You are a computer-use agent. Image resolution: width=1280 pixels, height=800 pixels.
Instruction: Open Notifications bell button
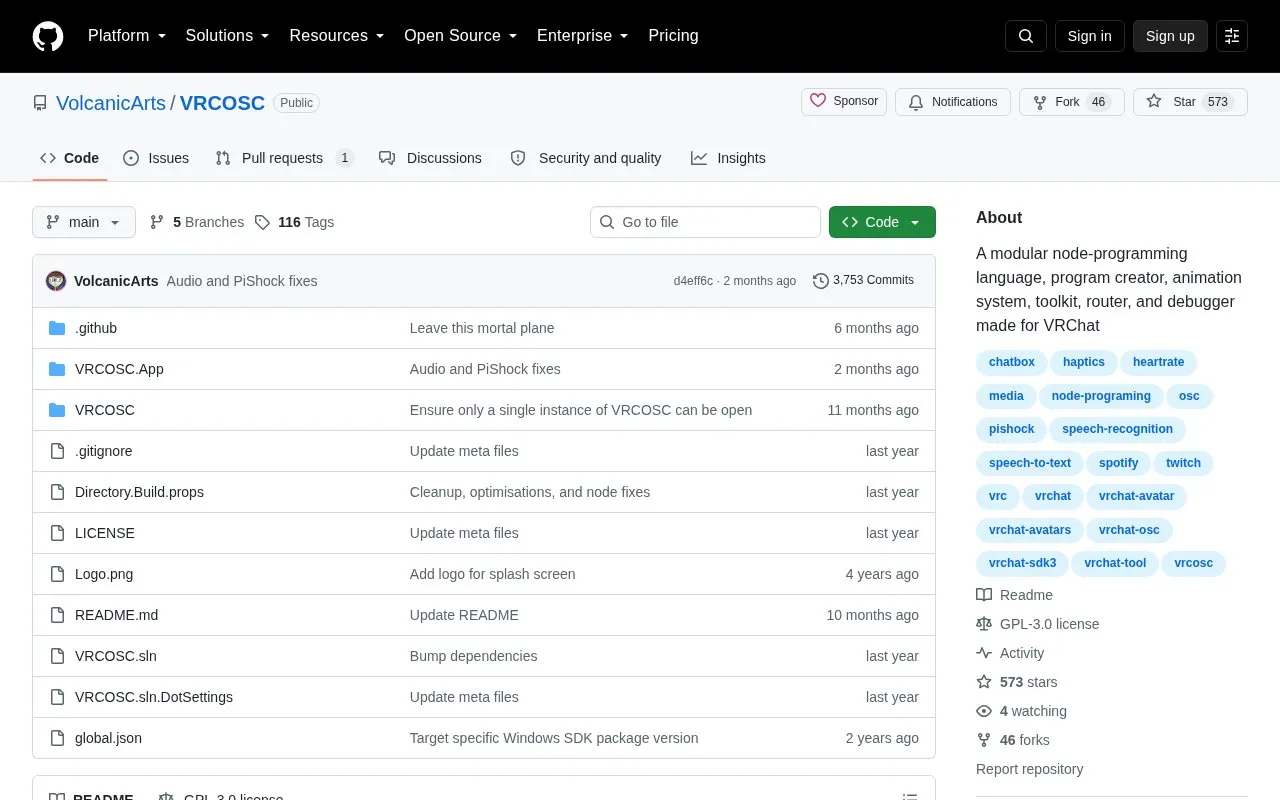[953, 102]
